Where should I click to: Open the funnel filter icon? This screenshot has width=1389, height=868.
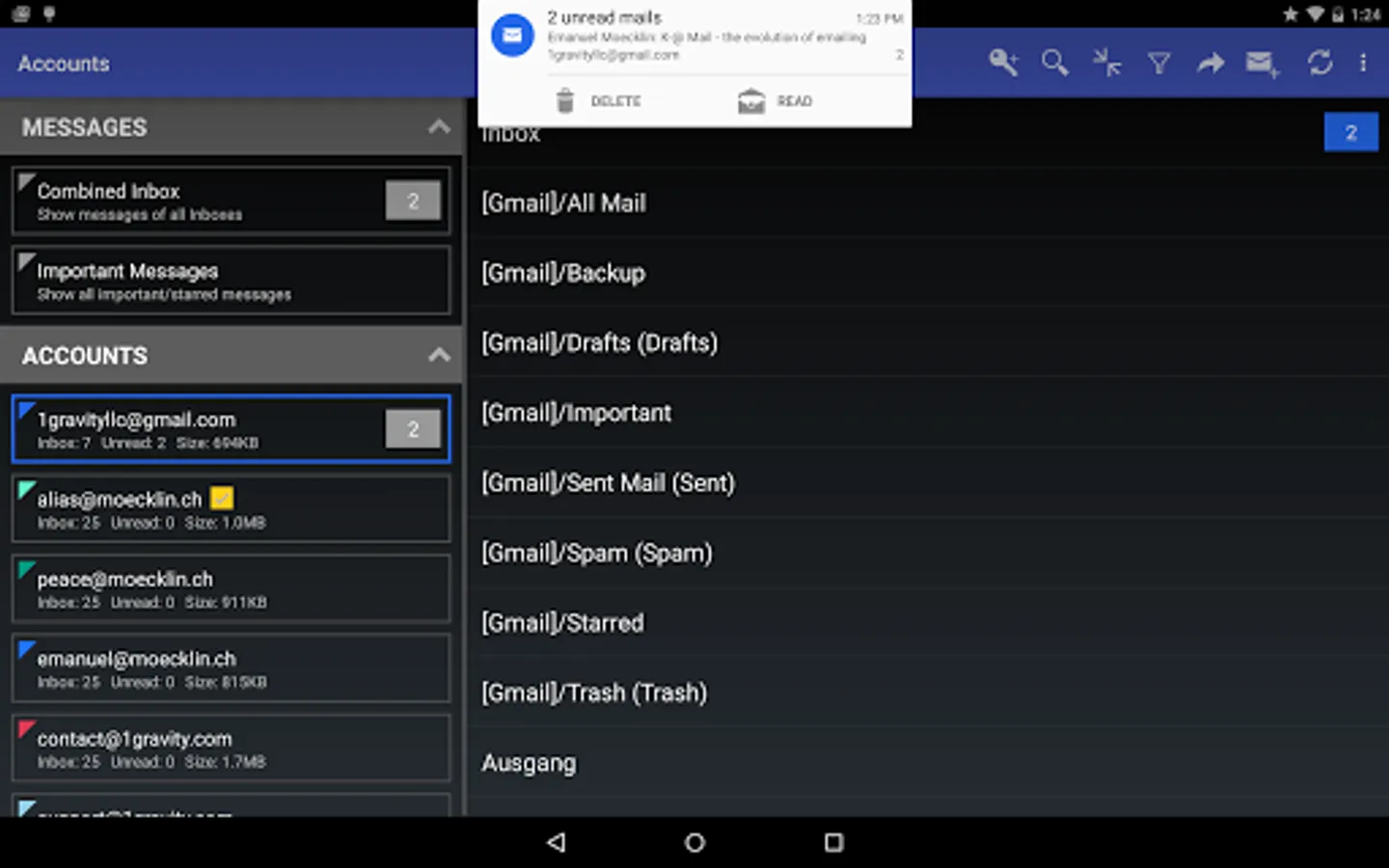tap(1158, 64)
